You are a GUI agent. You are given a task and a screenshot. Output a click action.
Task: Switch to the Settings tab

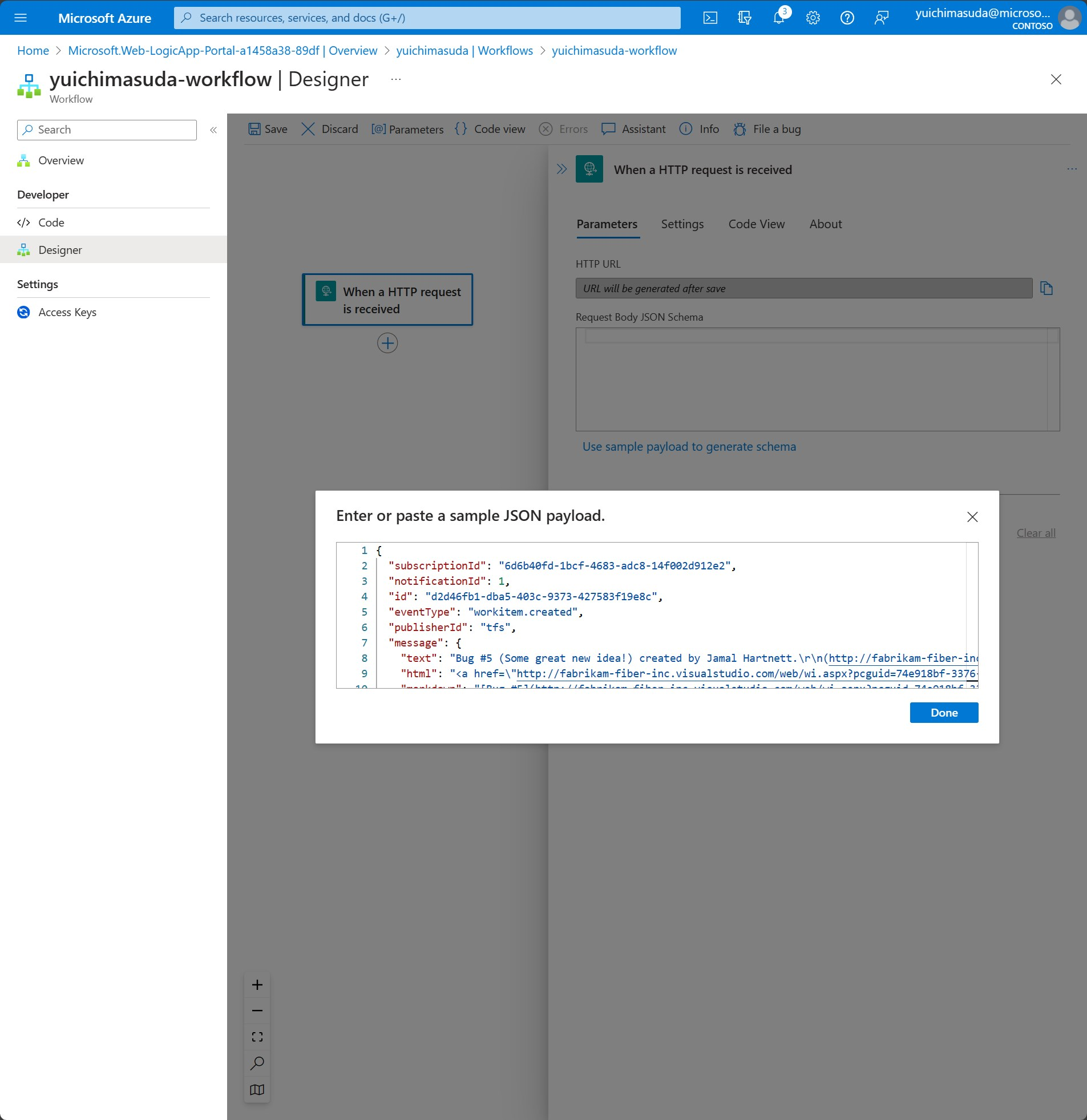point(682,224)
